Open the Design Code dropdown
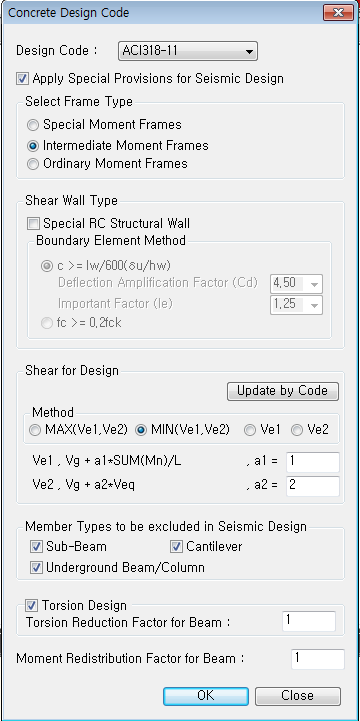 click(188, 51)
